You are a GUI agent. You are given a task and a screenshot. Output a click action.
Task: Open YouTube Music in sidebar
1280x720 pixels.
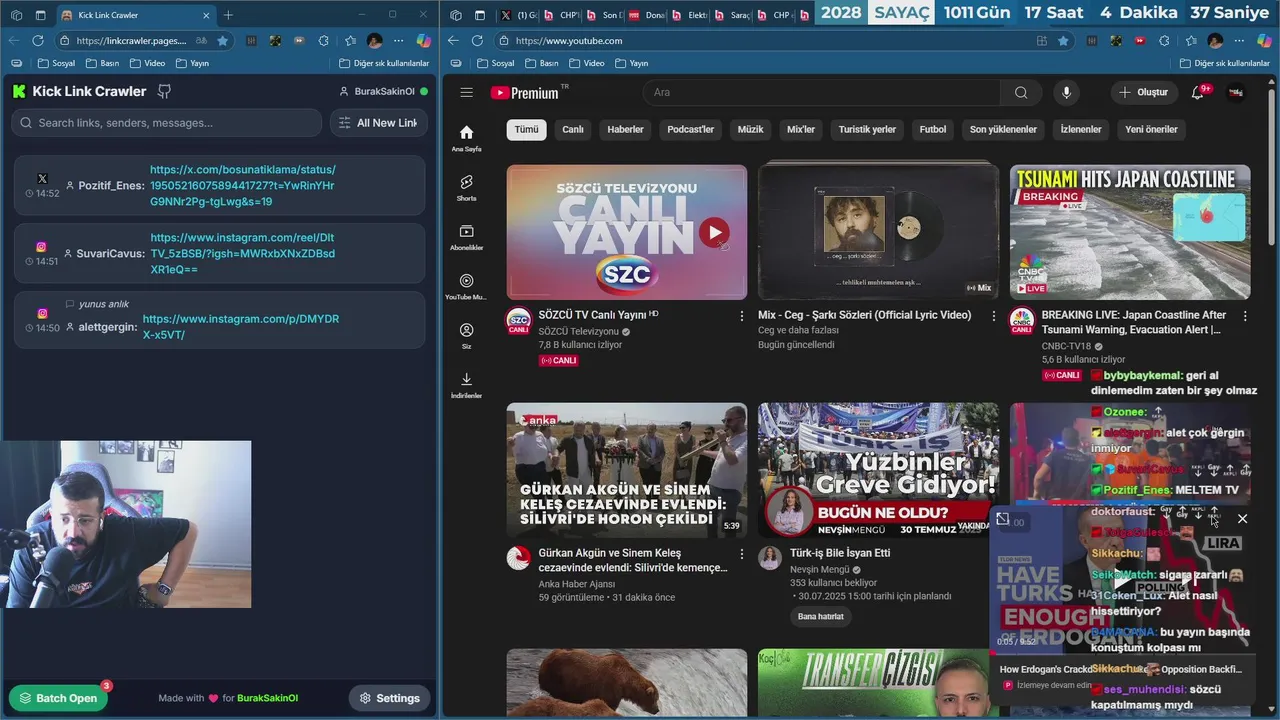coord(466,286)
